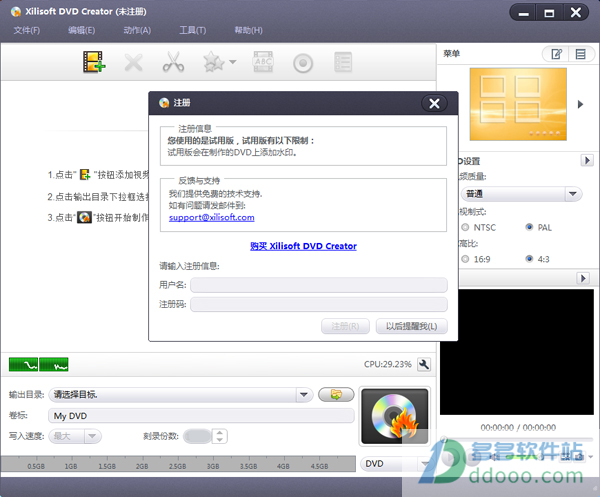Click the second green CPU graph
The width and height of the screenshot is (600, 497).
54,365
